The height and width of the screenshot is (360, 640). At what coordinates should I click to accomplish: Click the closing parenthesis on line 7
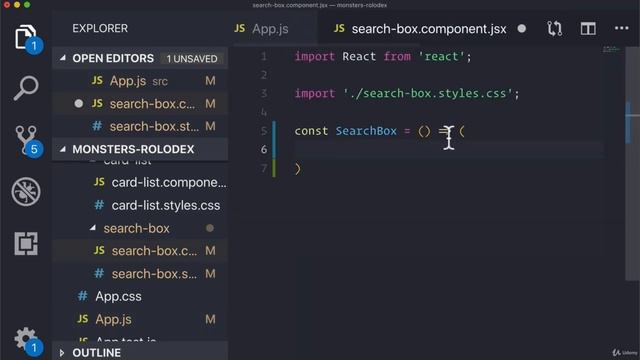click(x=298, y=168)
